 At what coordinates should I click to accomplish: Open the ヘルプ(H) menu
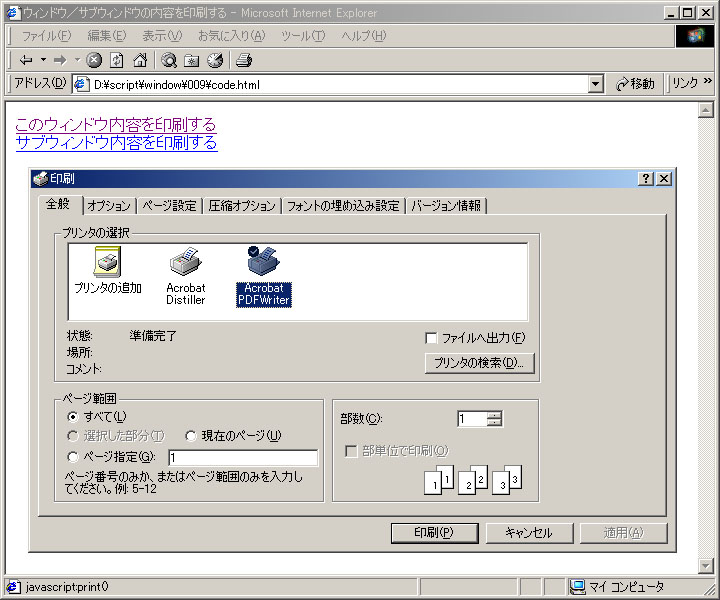click(x=364, y=36)
